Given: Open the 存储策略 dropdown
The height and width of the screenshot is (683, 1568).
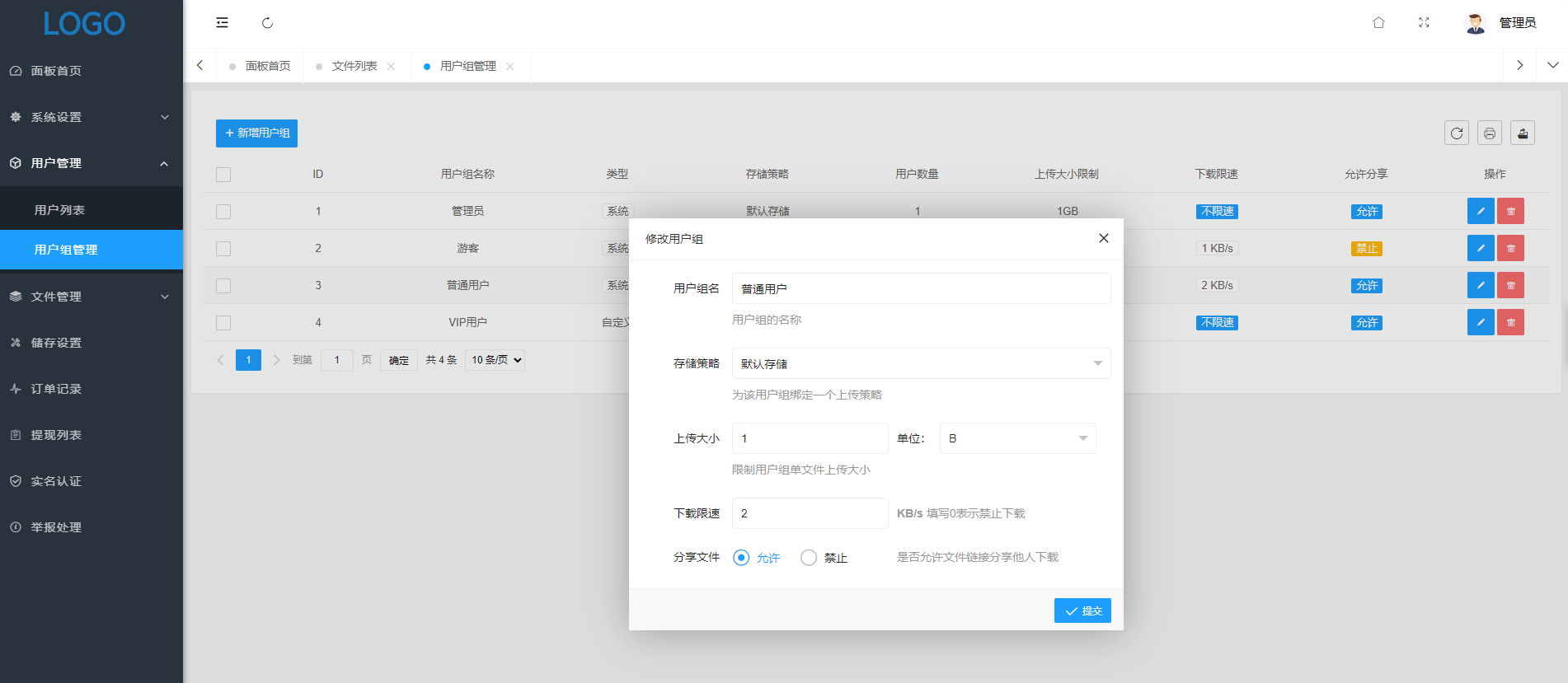Looking at the screenshot, I should click(921, 364).
